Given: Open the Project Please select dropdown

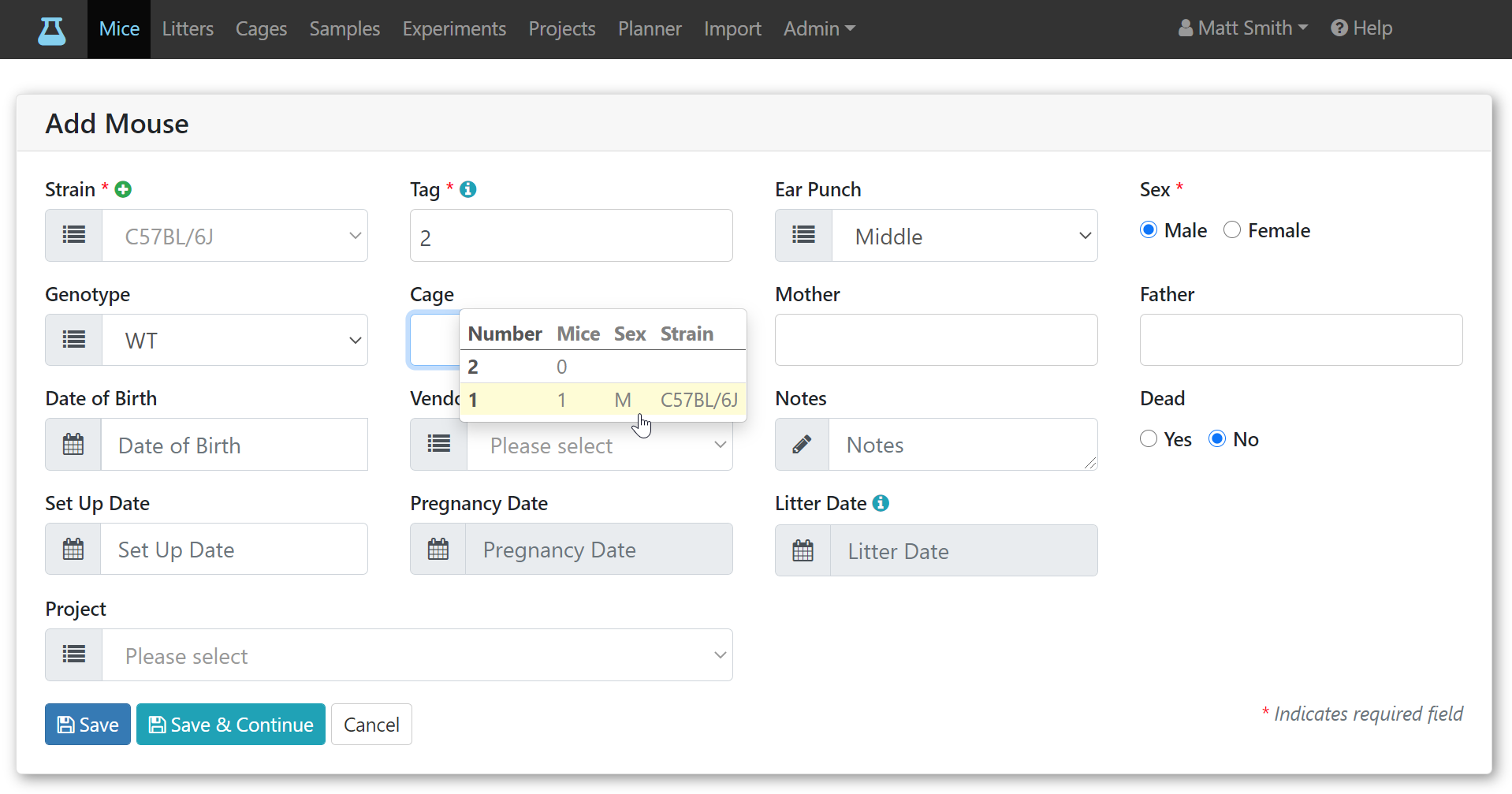Looking at the screenshot, I should pos(417,654).
